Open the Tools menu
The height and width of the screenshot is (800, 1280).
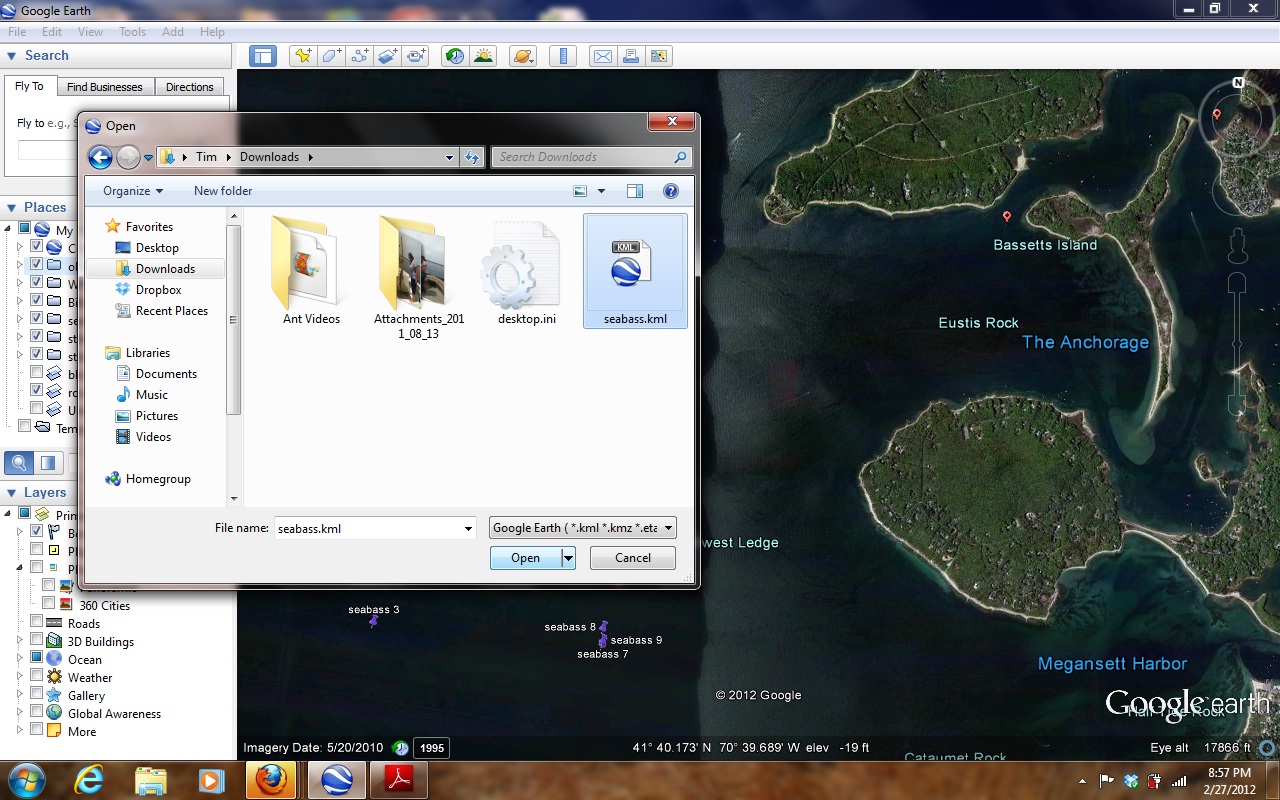point(133,32)
